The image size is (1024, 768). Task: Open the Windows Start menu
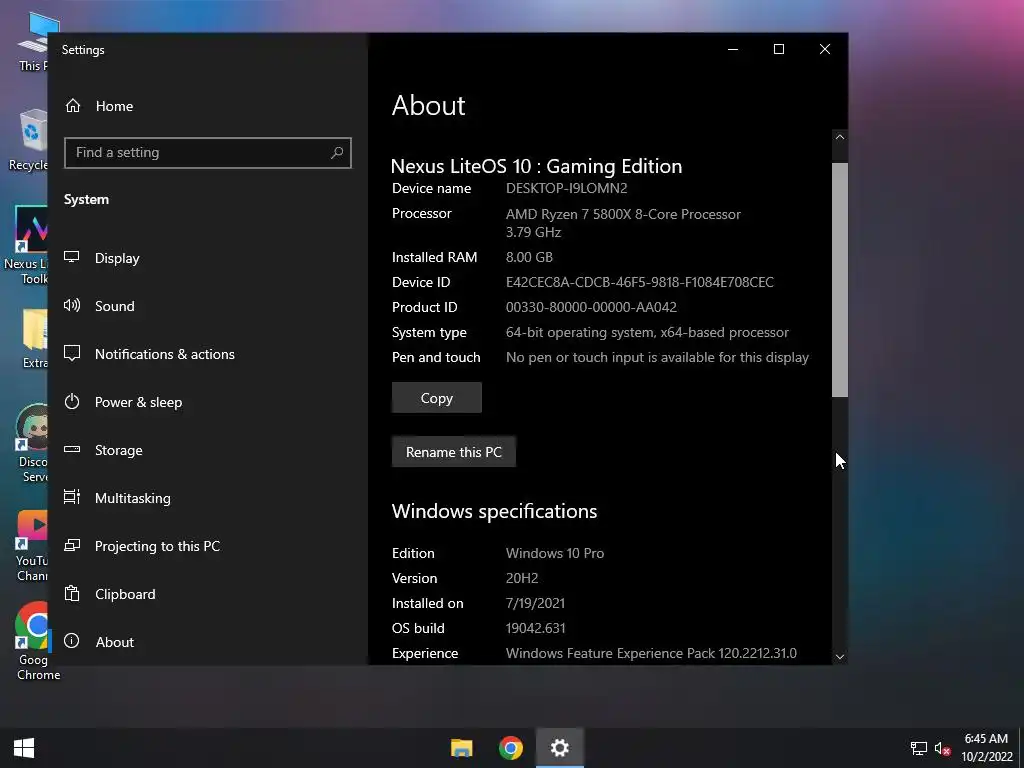(24, 748)
